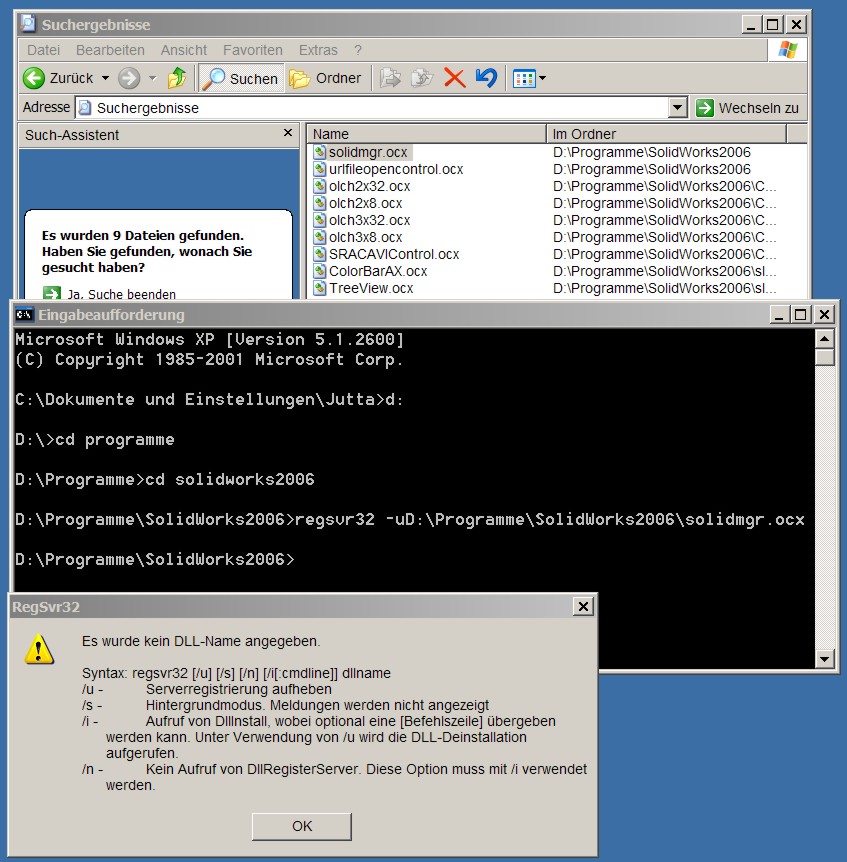847x862 pixels.
Task: Click the file icon beside olch3x8.ocx
Action: click(320, 237)
